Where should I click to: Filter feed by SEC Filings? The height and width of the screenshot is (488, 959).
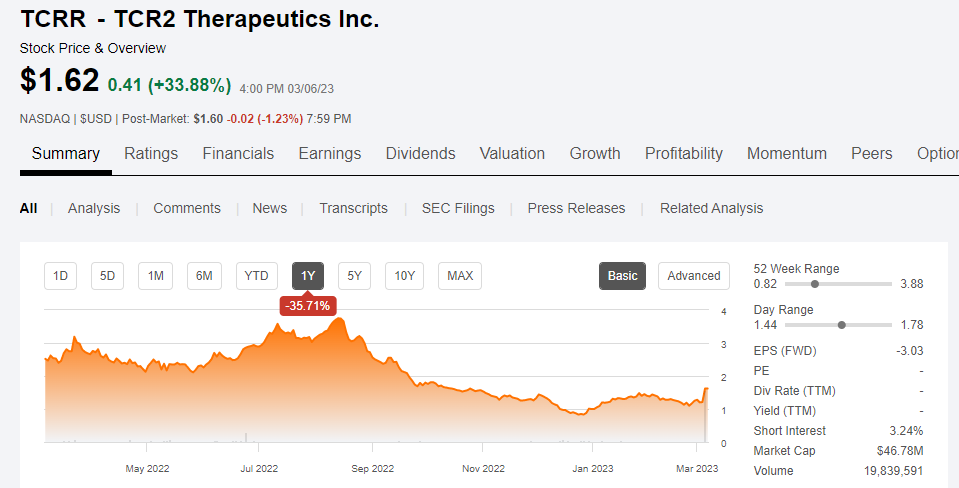point(458,208)
